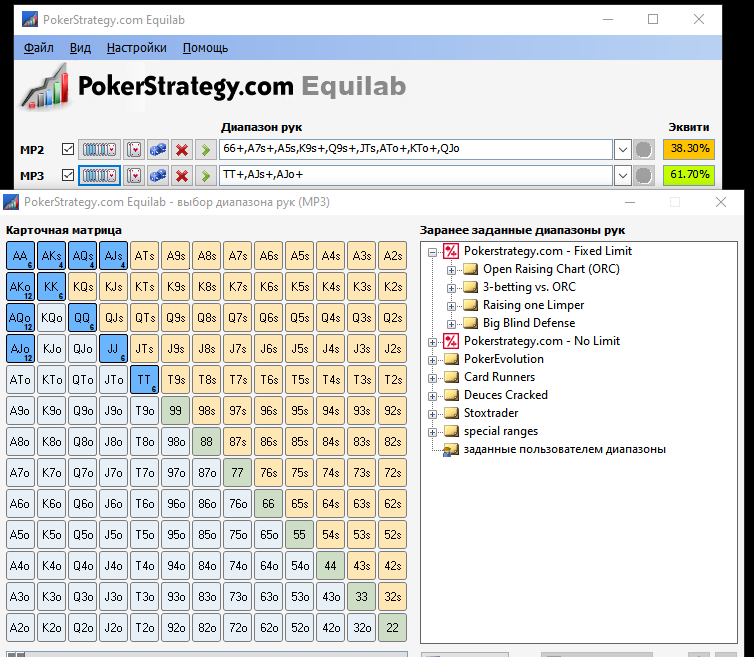The image size is (754, 657).
Task: Expand the Open Raising Chart (ORC) node
Action: (x=451, y=270)
